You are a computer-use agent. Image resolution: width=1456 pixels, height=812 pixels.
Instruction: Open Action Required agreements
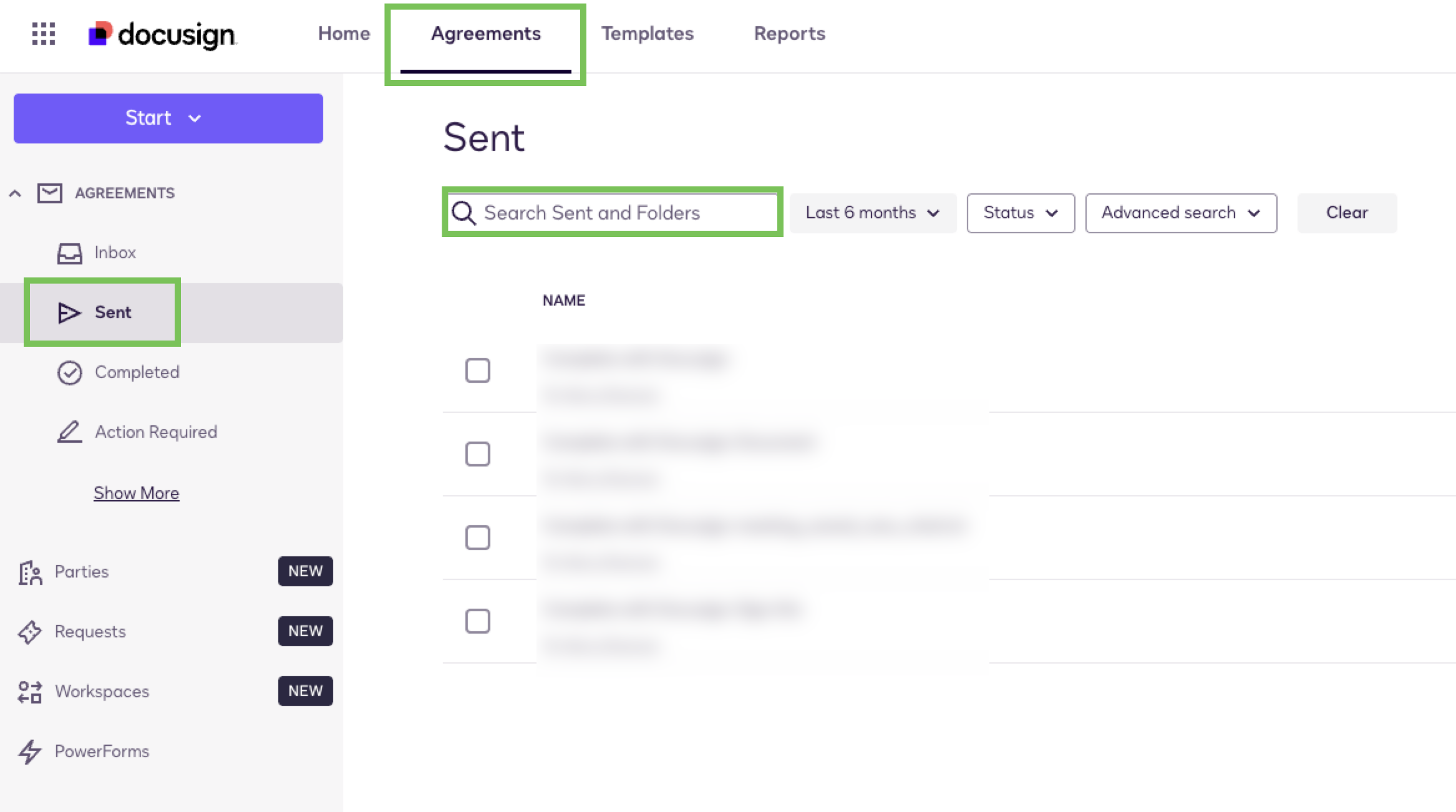point(155,432)
